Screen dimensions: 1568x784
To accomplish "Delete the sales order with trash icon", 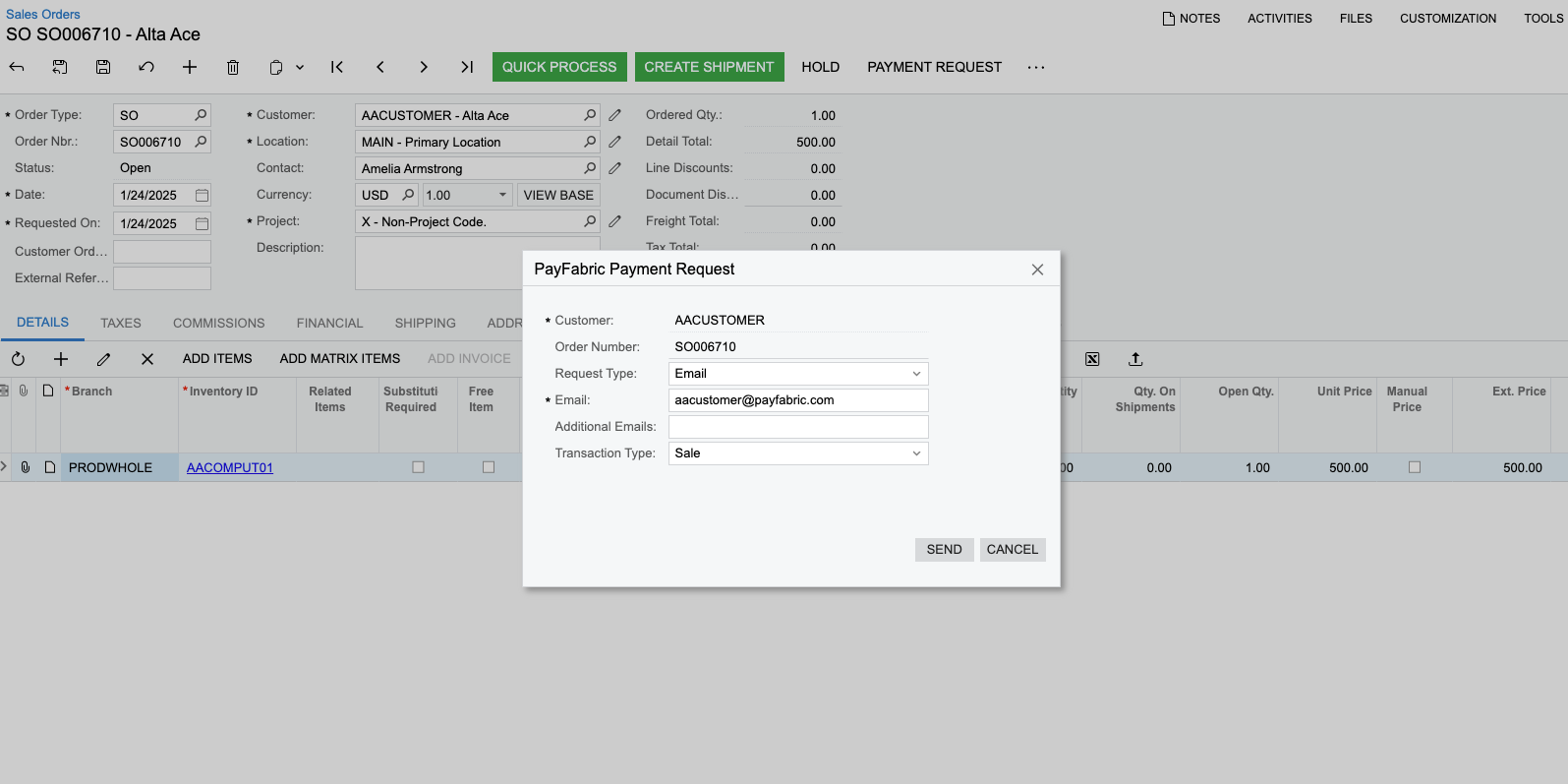I will 233,67.
